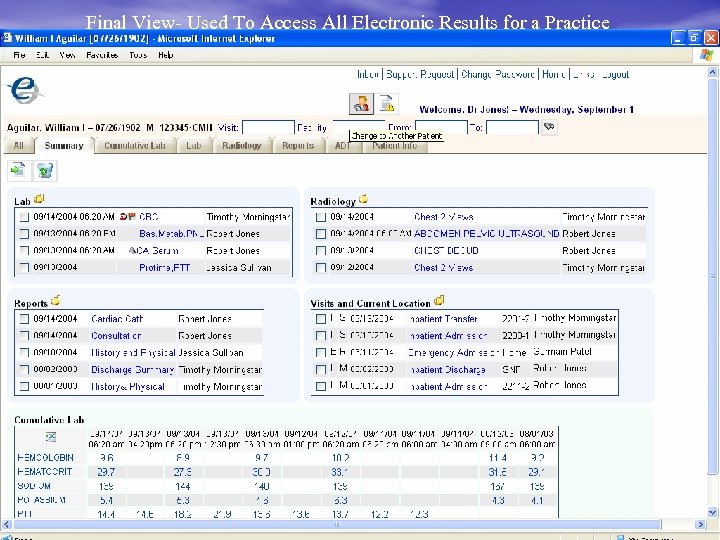The height and width of the screenshot is (540, 720).
Task: Click the Germain Patel provider name
Action: 562,352
